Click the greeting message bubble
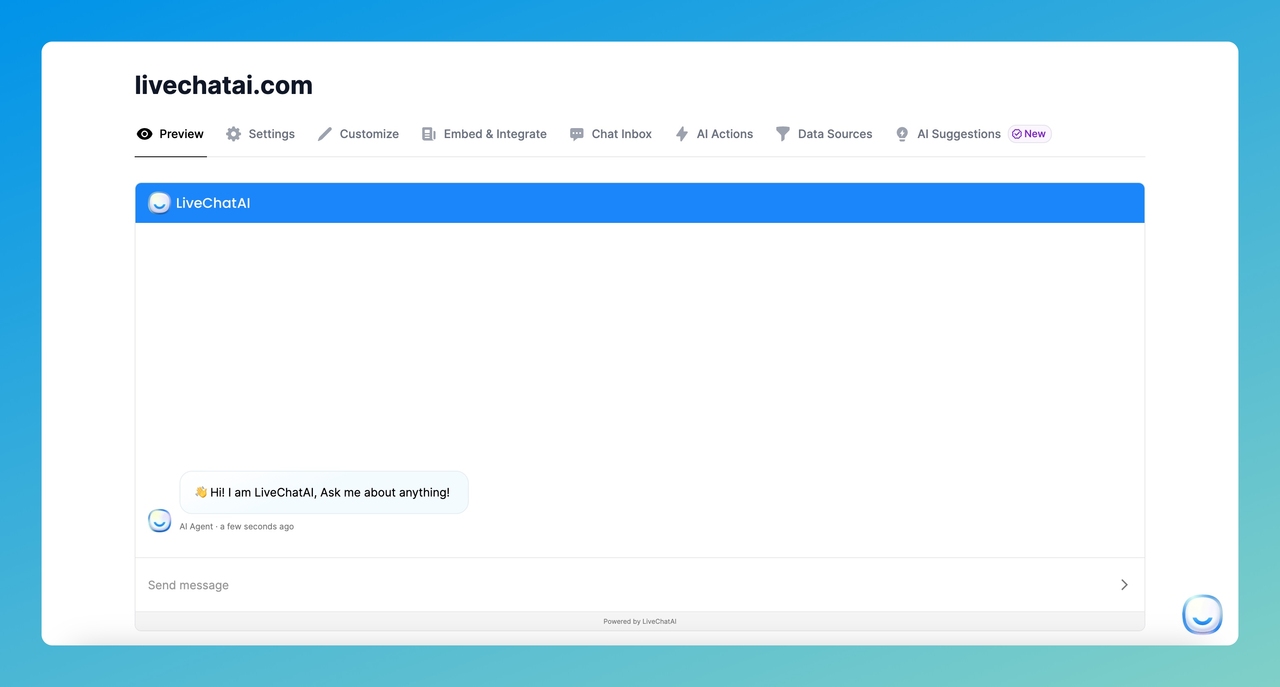The width and height of the screenshot is (1280, 687). click(324, 492)
